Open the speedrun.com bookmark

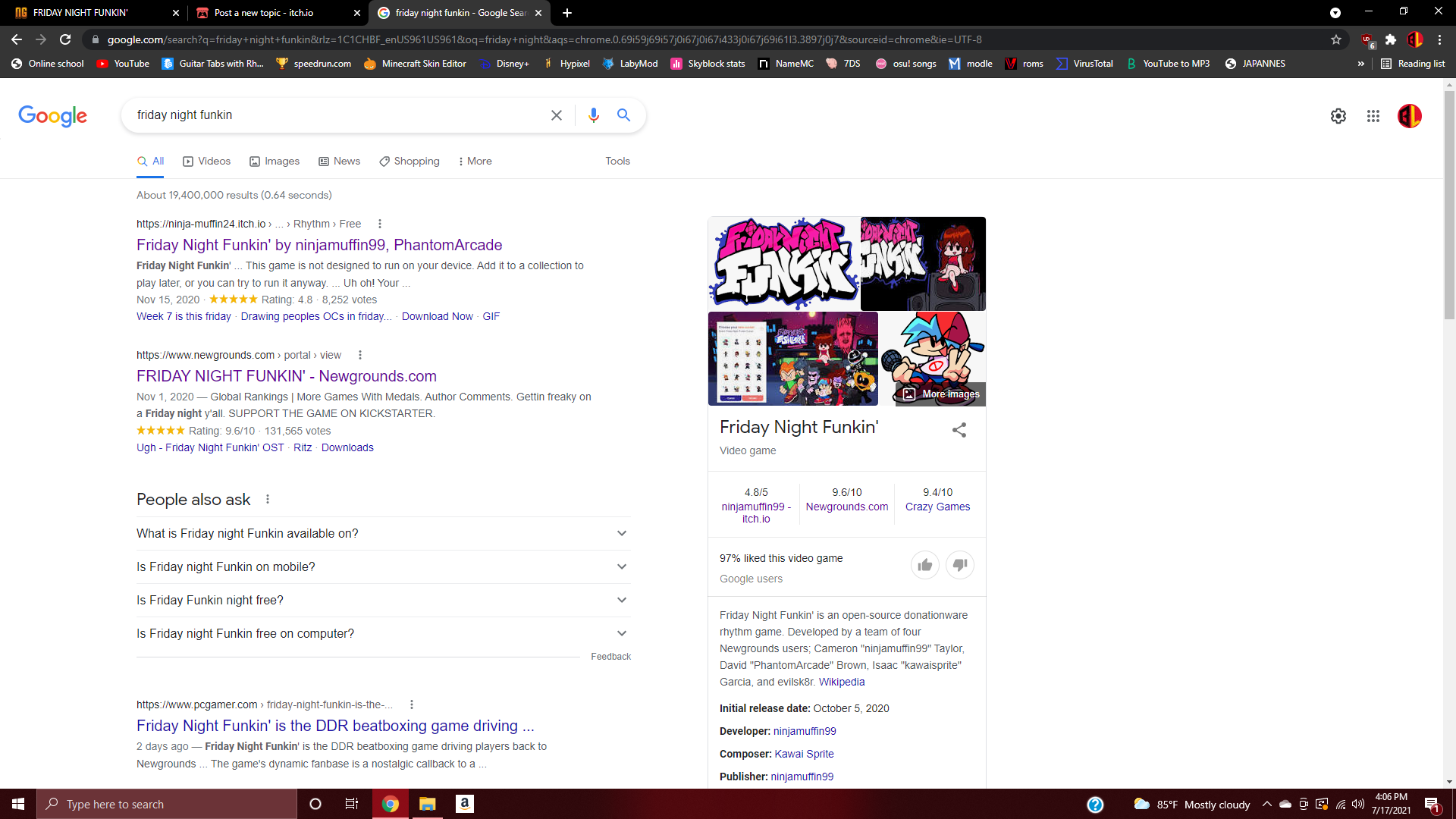pos(313,64)
